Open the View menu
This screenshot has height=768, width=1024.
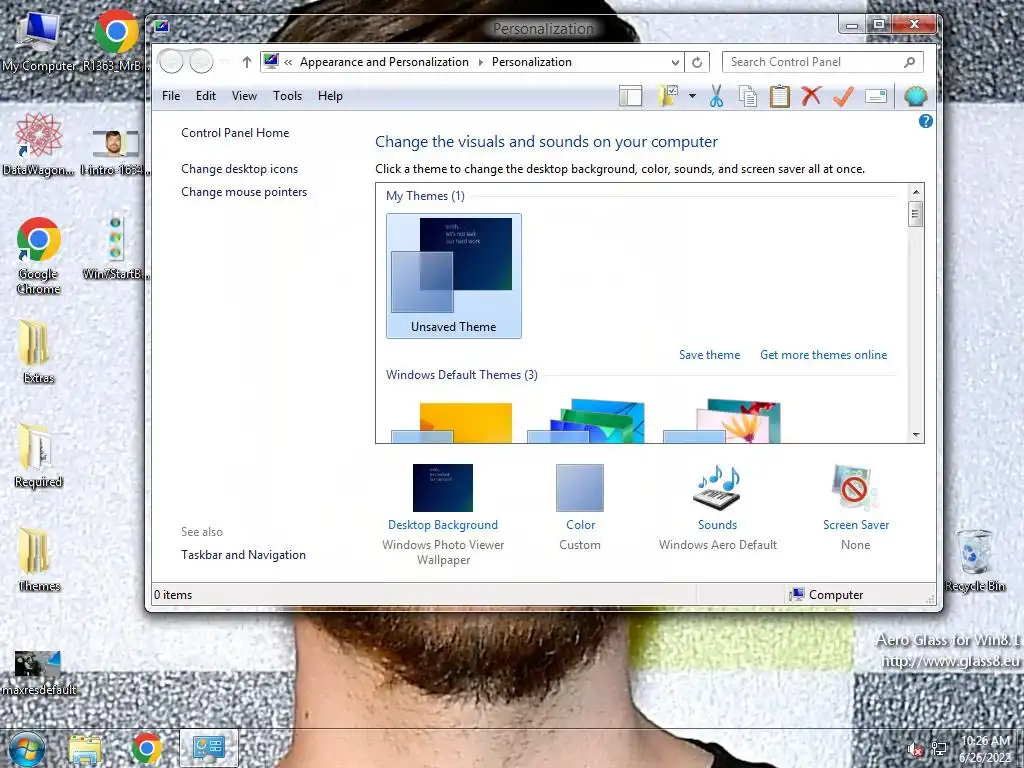click(x=244, y=96)
